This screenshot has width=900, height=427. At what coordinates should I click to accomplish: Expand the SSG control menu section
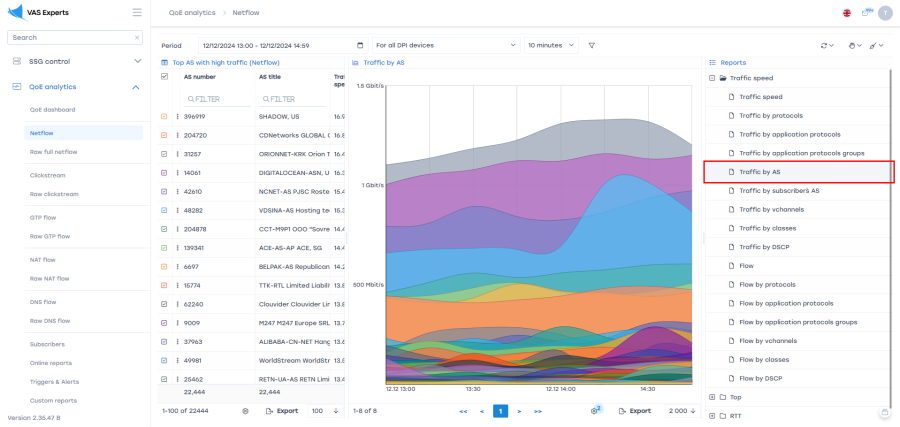(x=137, y=61)
